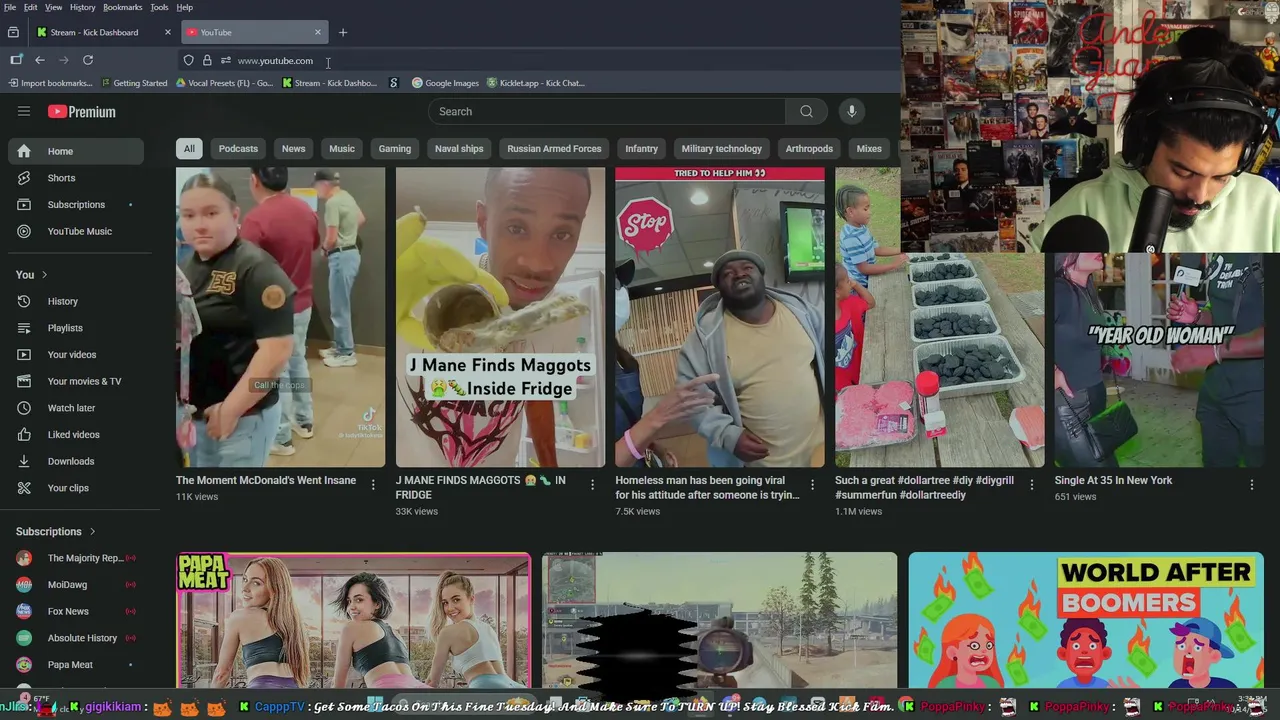Open more options for Single At 35 short
The width and height of the screenshot is (1280, 720).
click(1251, 484)
